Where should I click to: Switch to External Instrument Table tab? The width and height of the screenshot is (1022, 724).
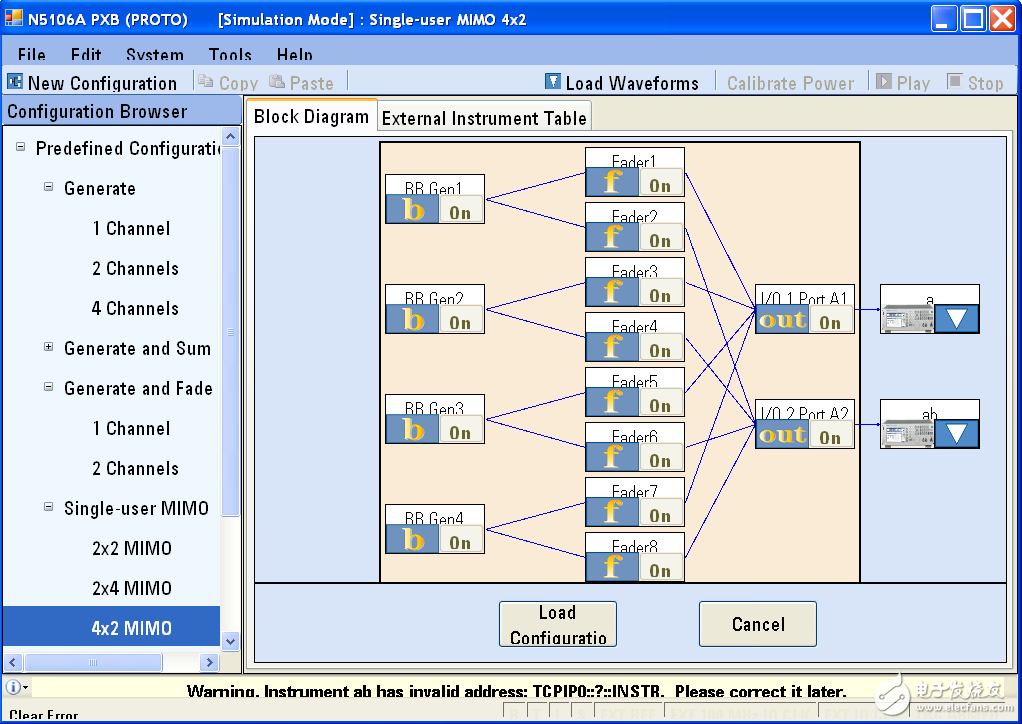click(484, 118)
